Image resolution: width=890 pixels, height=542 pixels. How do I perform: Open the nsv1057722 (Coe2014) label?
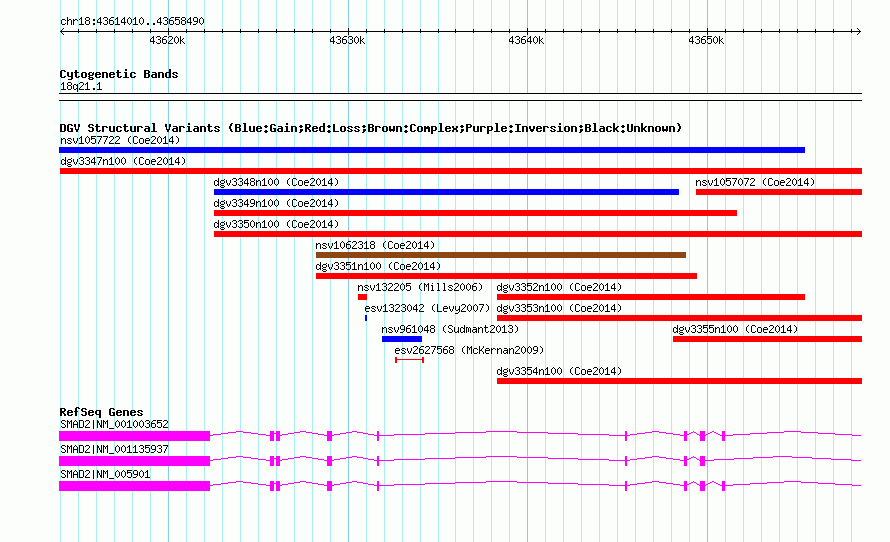click(120, 140)
